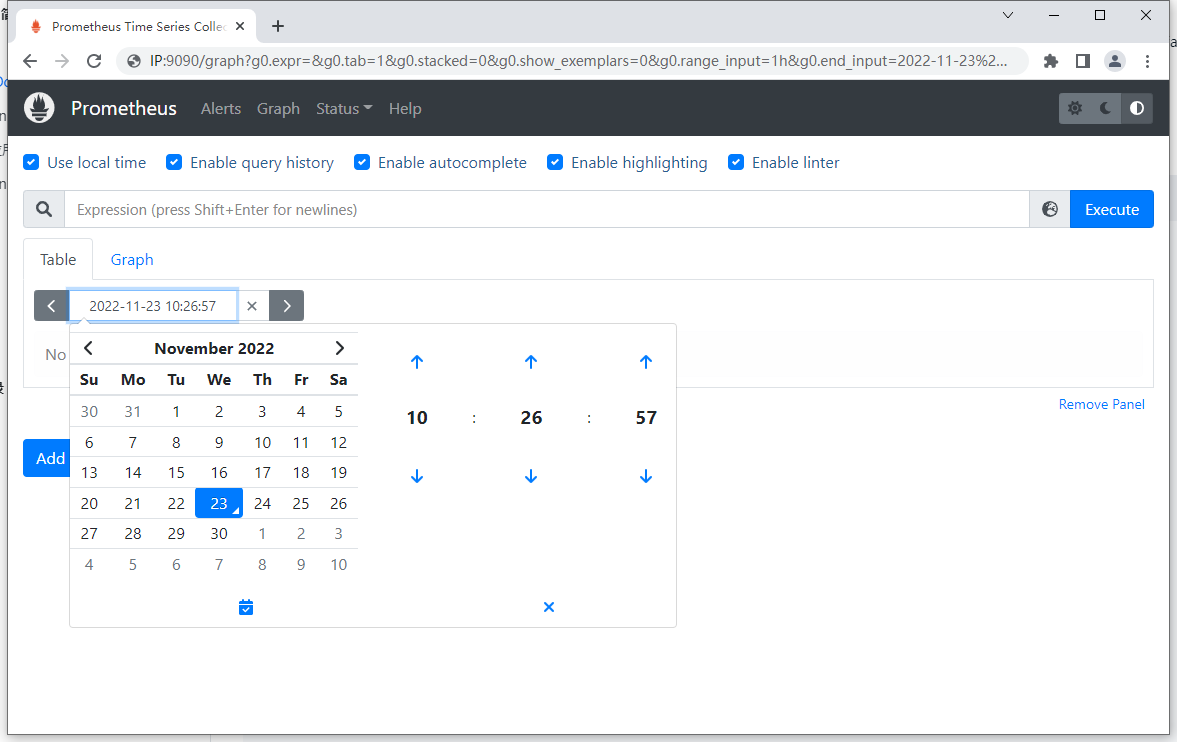The height and width of the screenshot is (742, 1177).
Task: Toggle Enable highlighting checkbox
Action: [555, 162]
